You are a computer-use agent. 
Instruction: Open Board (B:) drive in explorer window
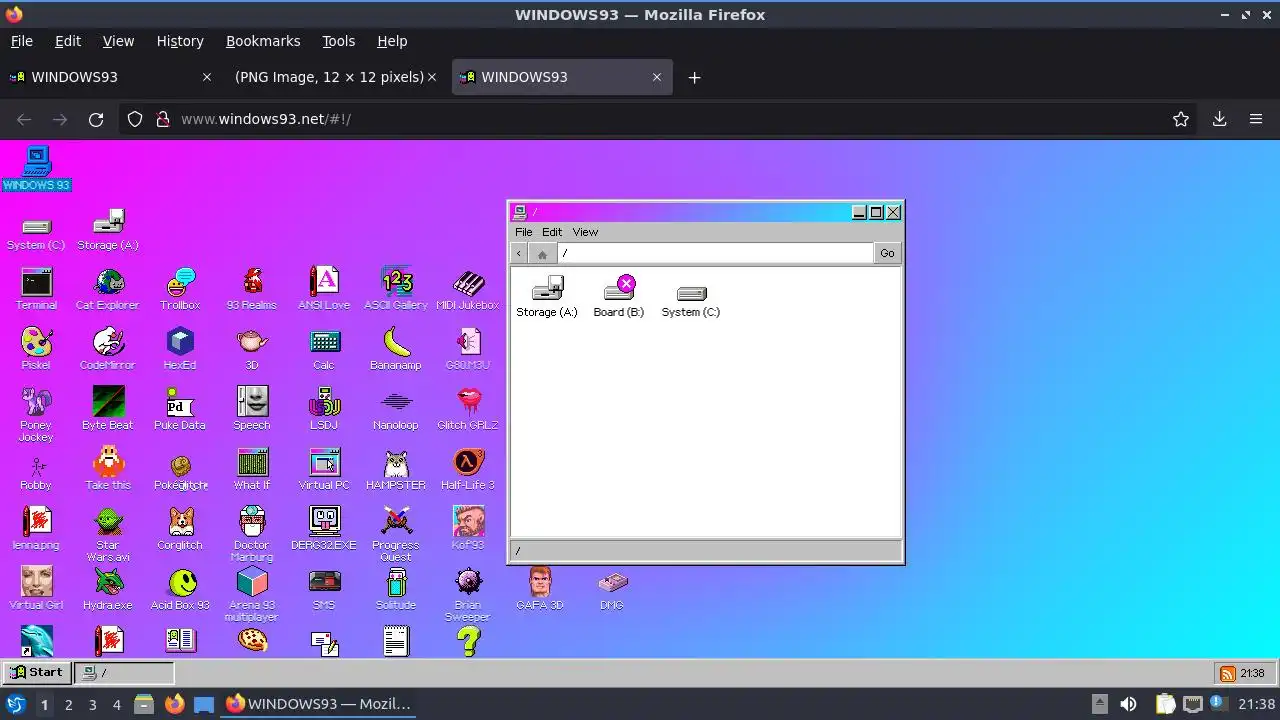[x=619, y=296]
